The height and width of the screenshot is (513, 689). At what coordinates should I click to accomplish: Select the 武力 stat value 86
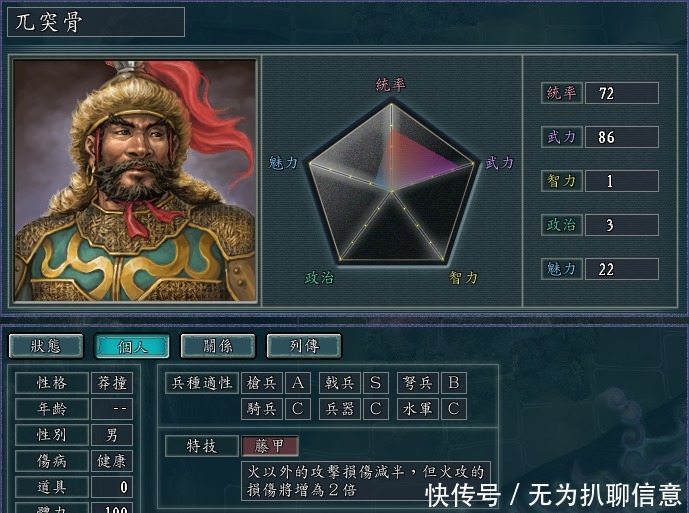click(x=622, y=137)
